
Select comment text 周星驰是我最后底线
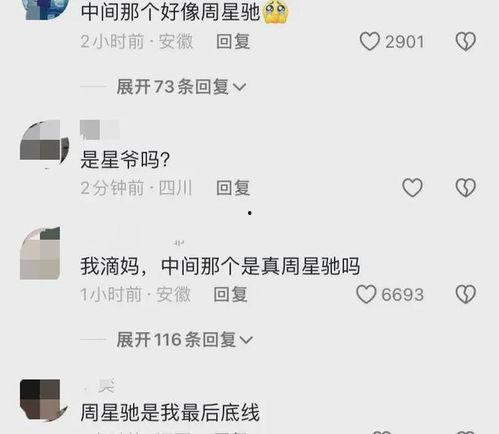pos(170,412)
